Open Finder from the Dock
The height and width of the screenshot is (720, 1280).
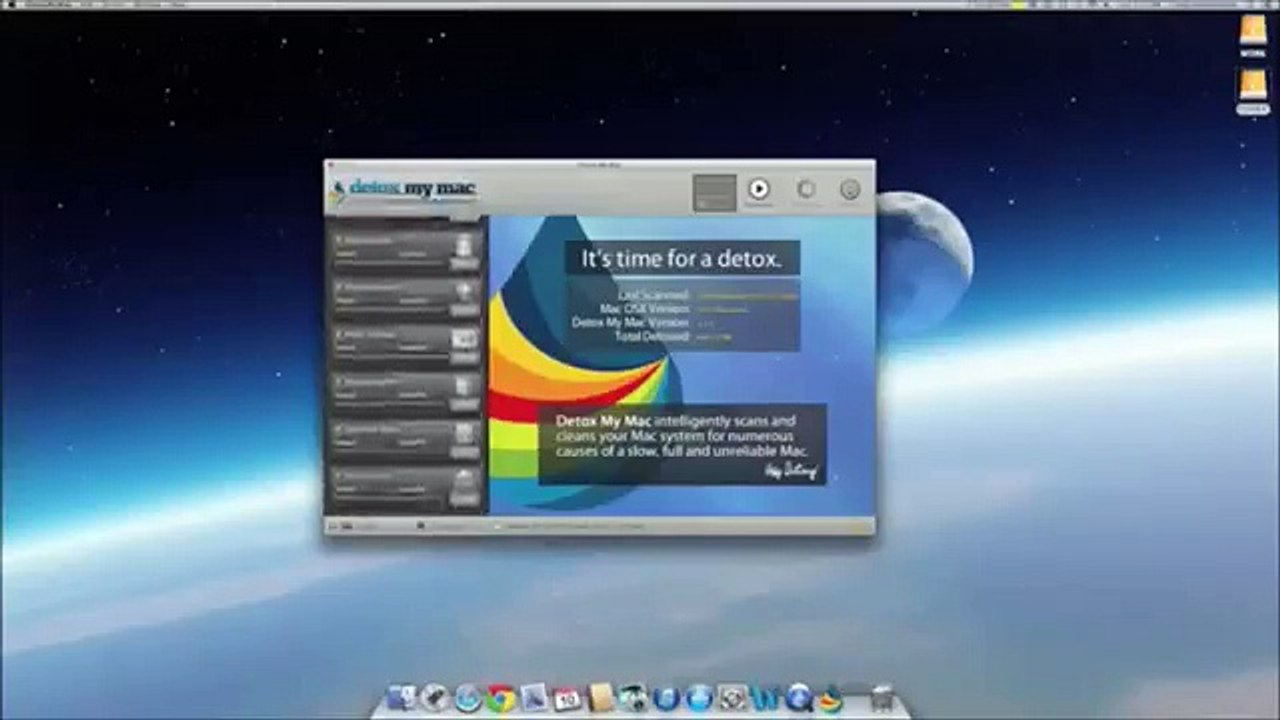pyautogui.click(x=401, y=698)
